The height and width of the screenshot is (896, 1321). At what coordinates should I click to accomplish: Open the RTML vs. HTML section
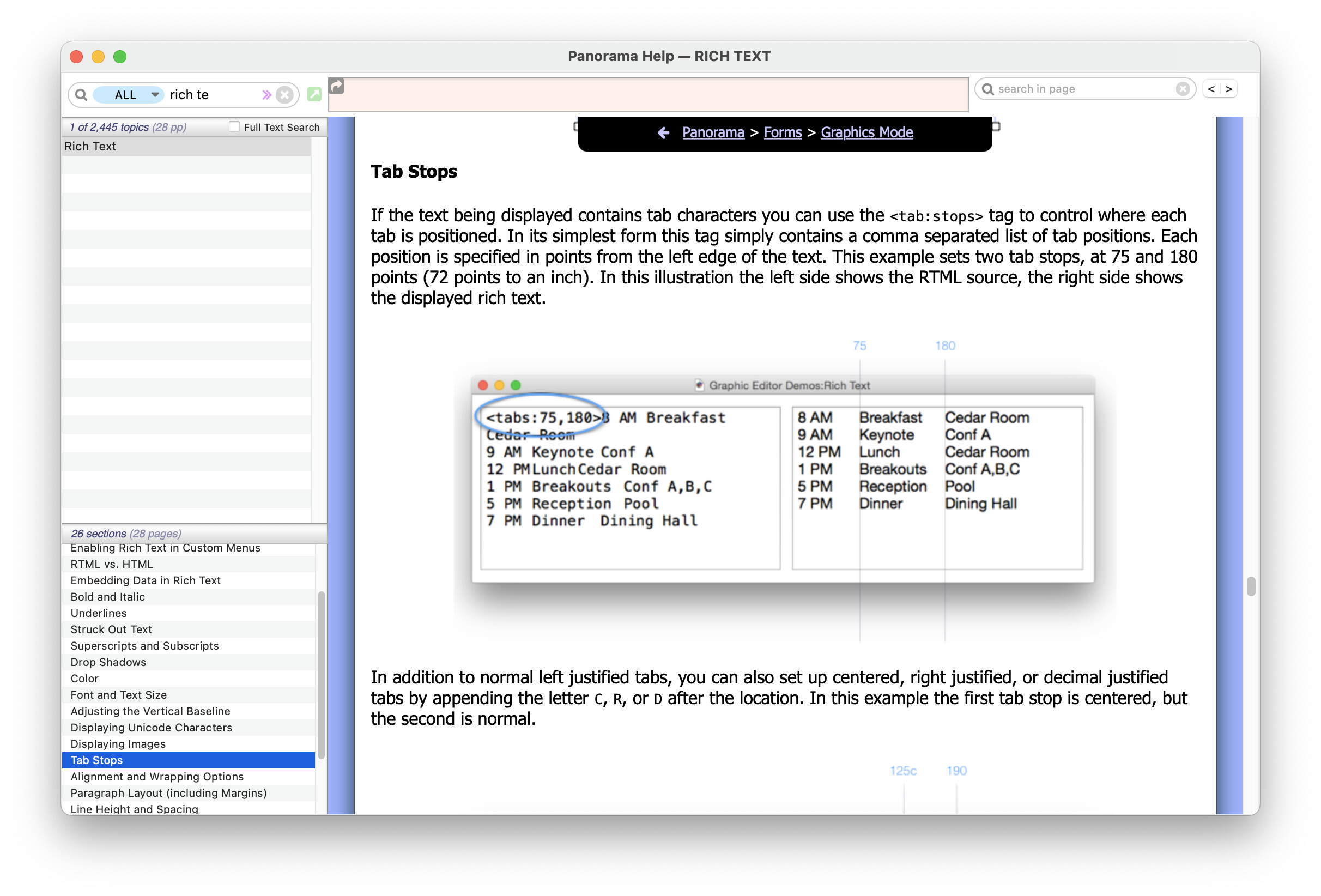(188, 564)
